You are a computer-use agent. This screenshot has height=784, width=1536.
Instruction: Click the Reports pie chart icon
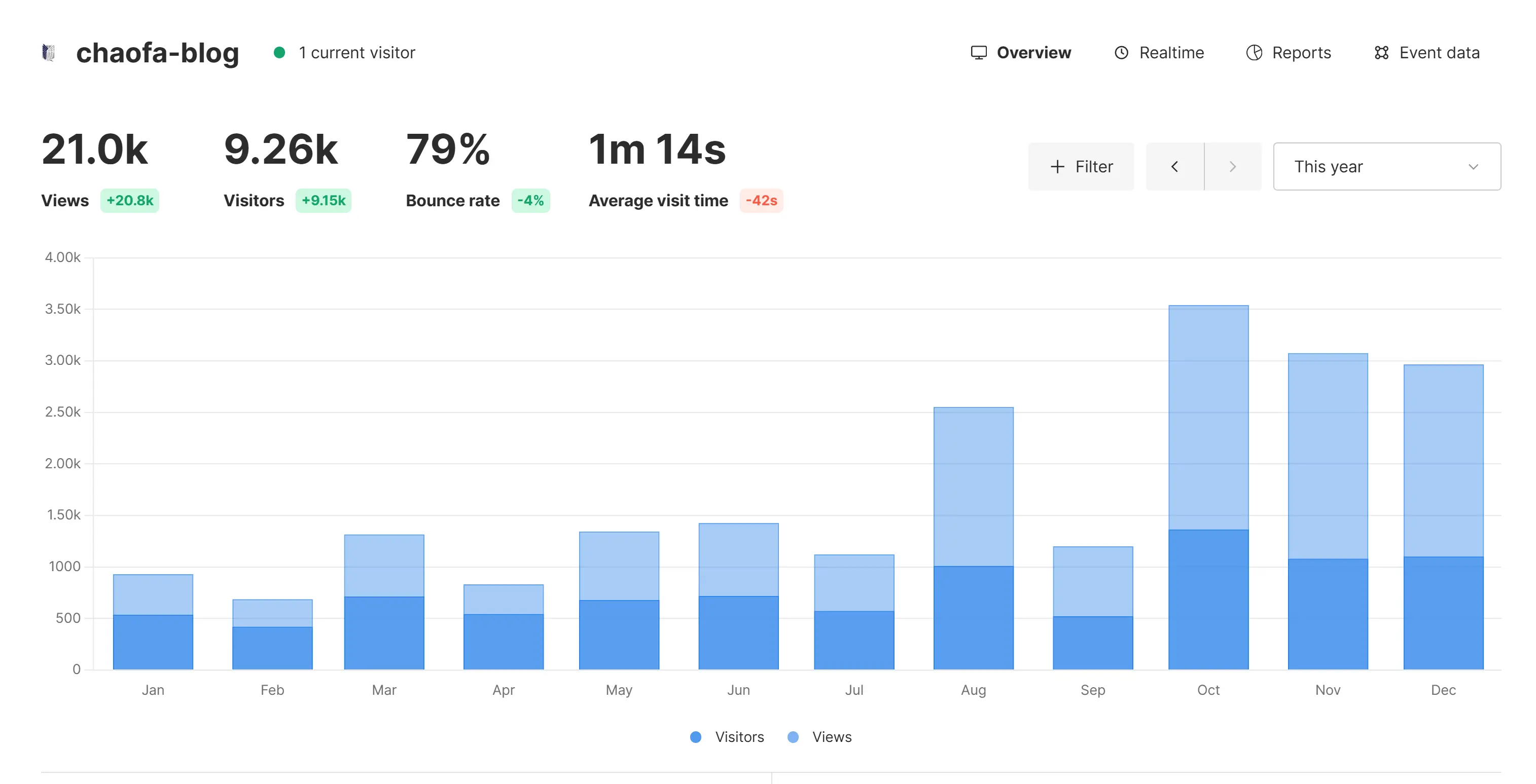(1254, 52)
